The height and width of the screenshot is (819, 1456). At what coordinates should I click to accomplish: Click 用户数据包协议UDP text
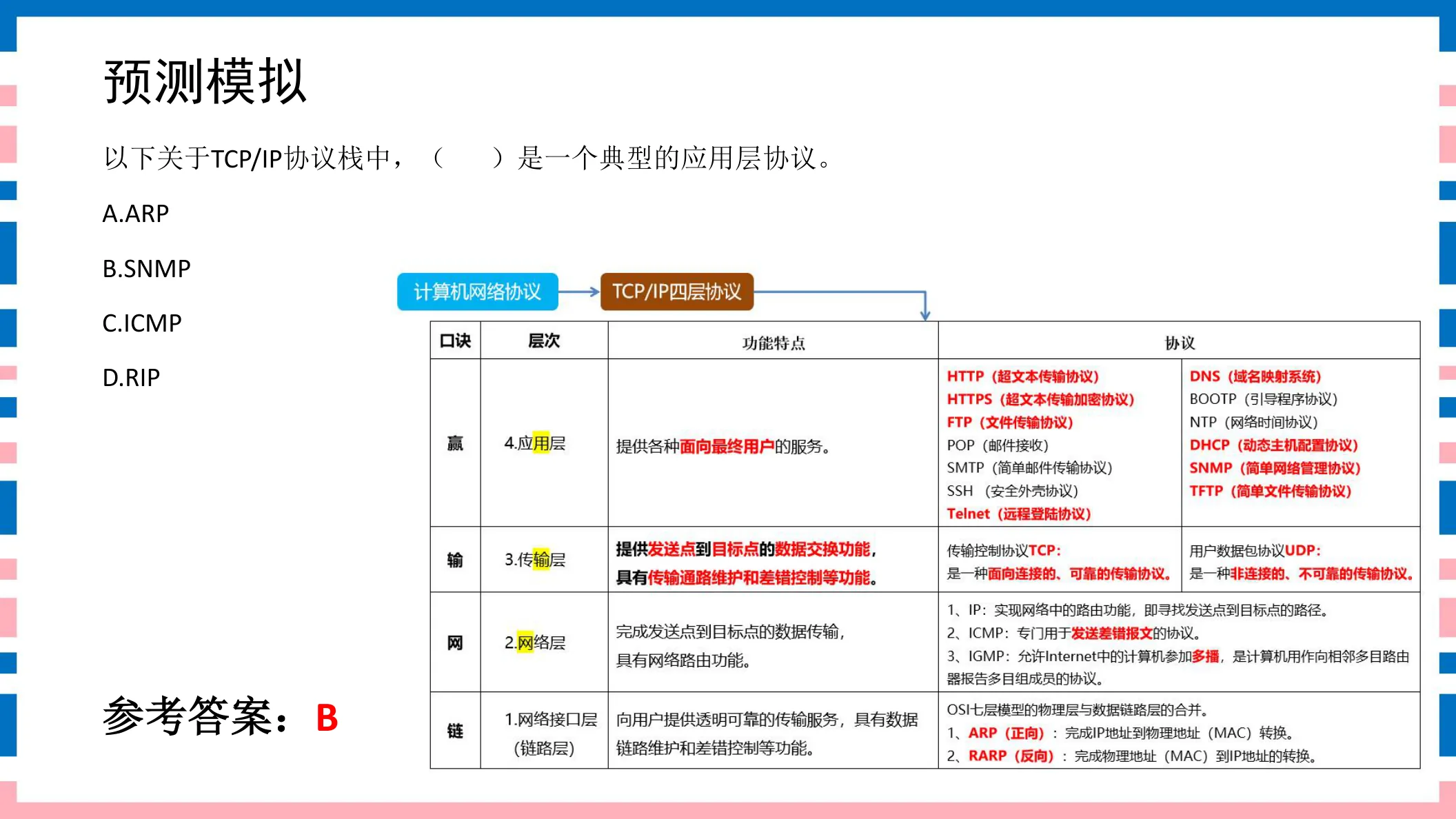tap(1255, 551)
